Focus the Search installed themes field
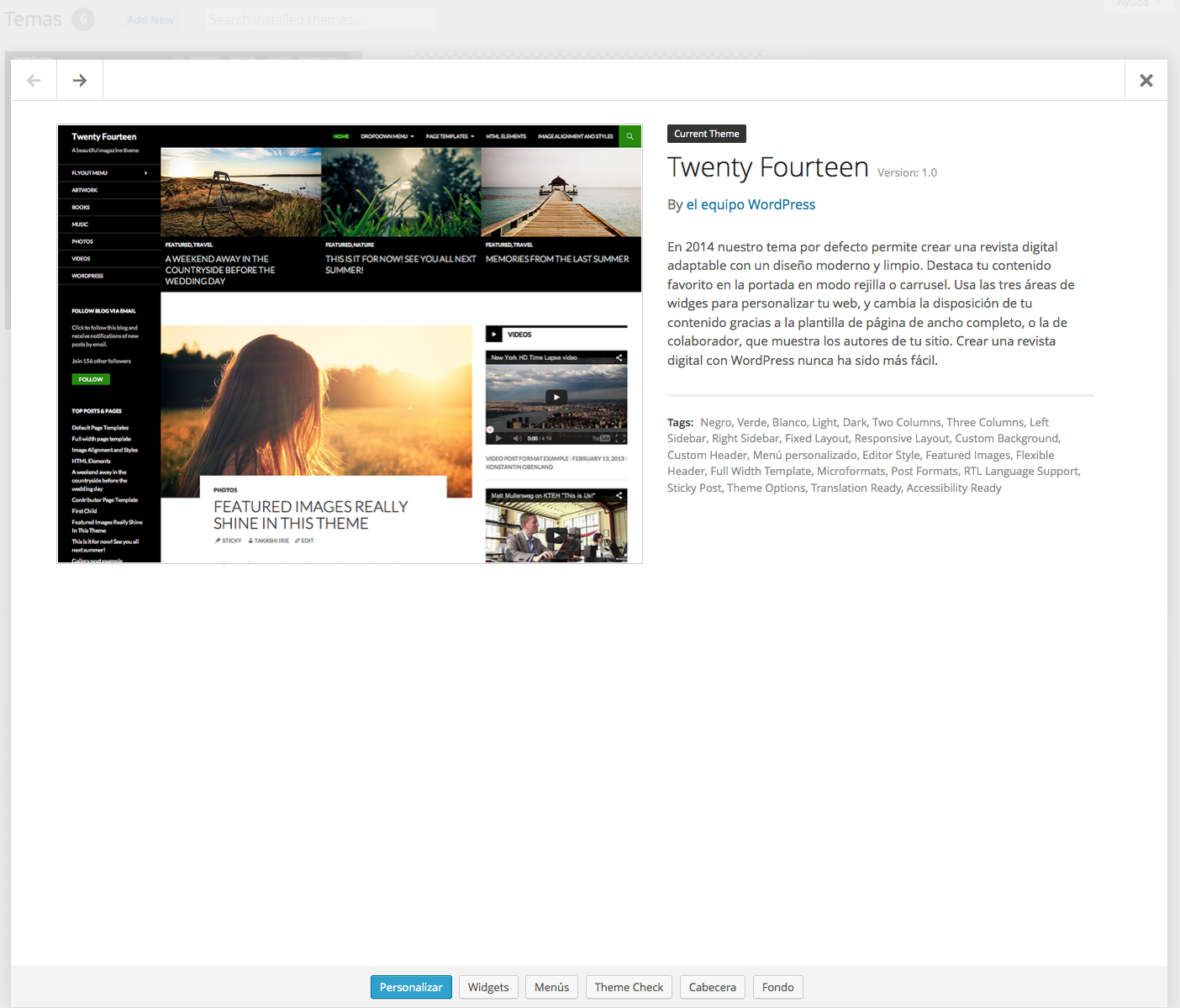1180x1008 pixels. tap(320, 19)
